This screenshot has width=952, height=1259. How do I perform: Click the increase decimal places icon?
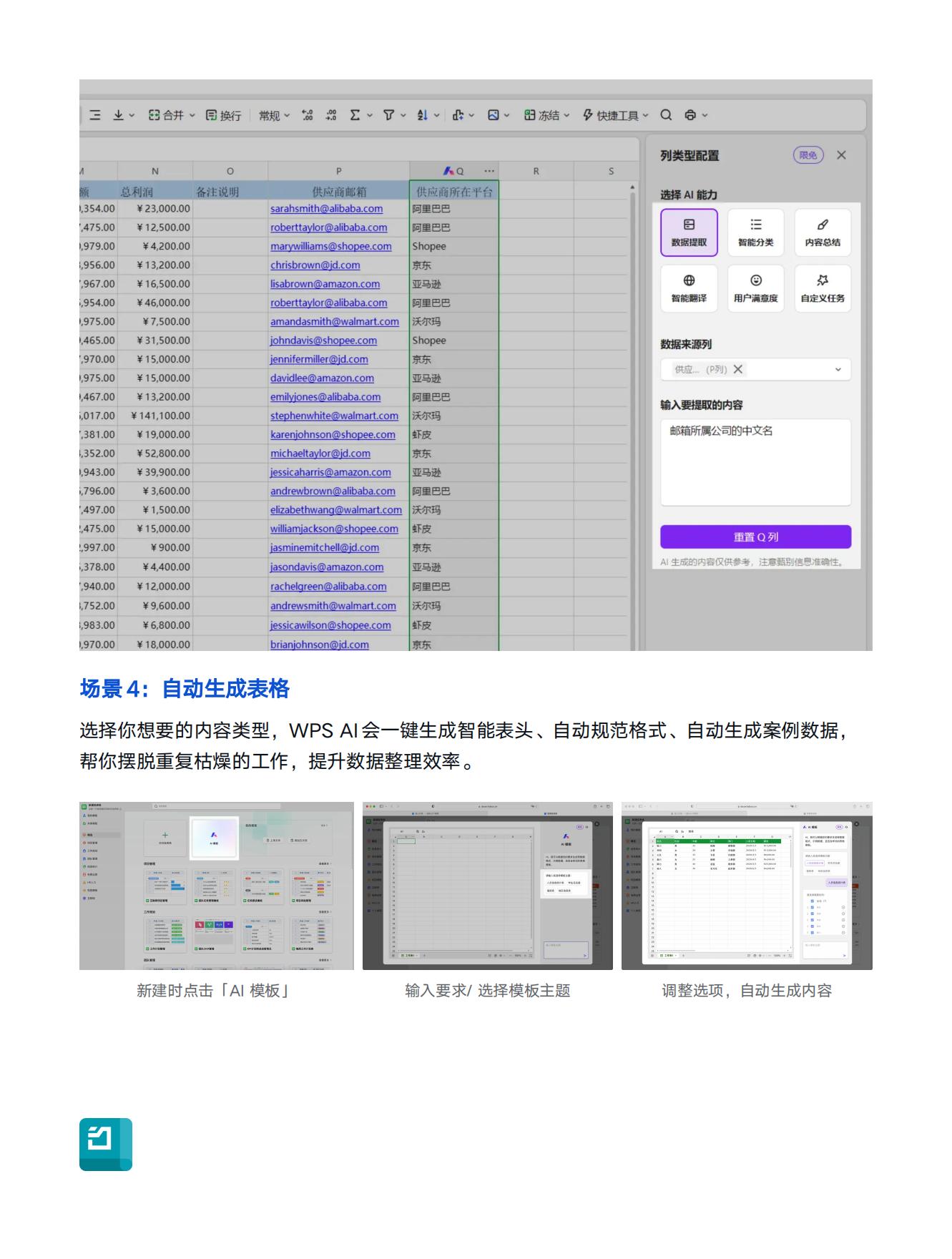(308, 115)
